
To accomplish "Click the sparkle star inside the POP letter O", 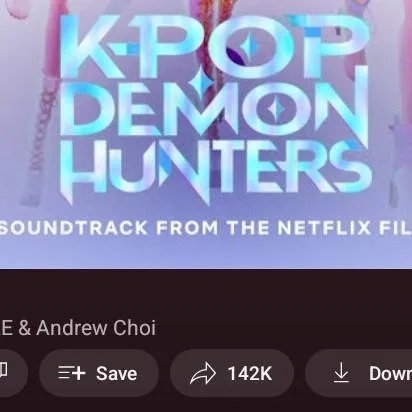I will 248,46.
